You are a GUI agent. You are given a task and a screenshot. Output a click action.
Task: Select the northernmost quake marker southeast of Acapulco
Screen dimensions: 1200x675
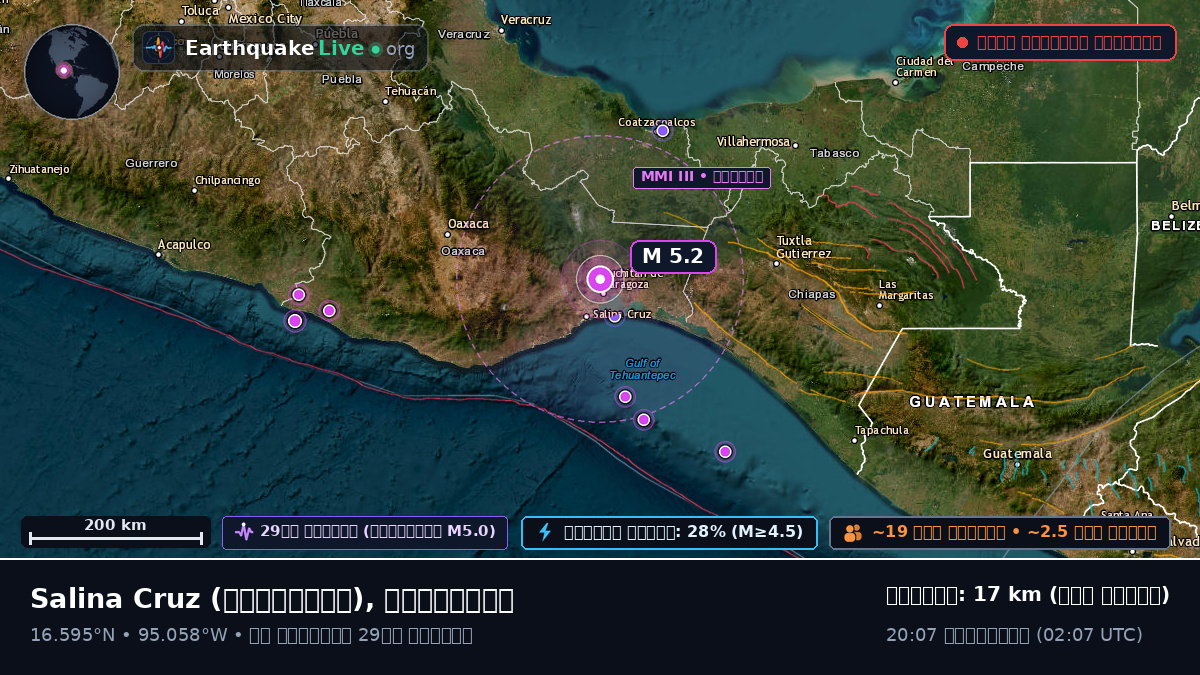[x=298, y=295]
